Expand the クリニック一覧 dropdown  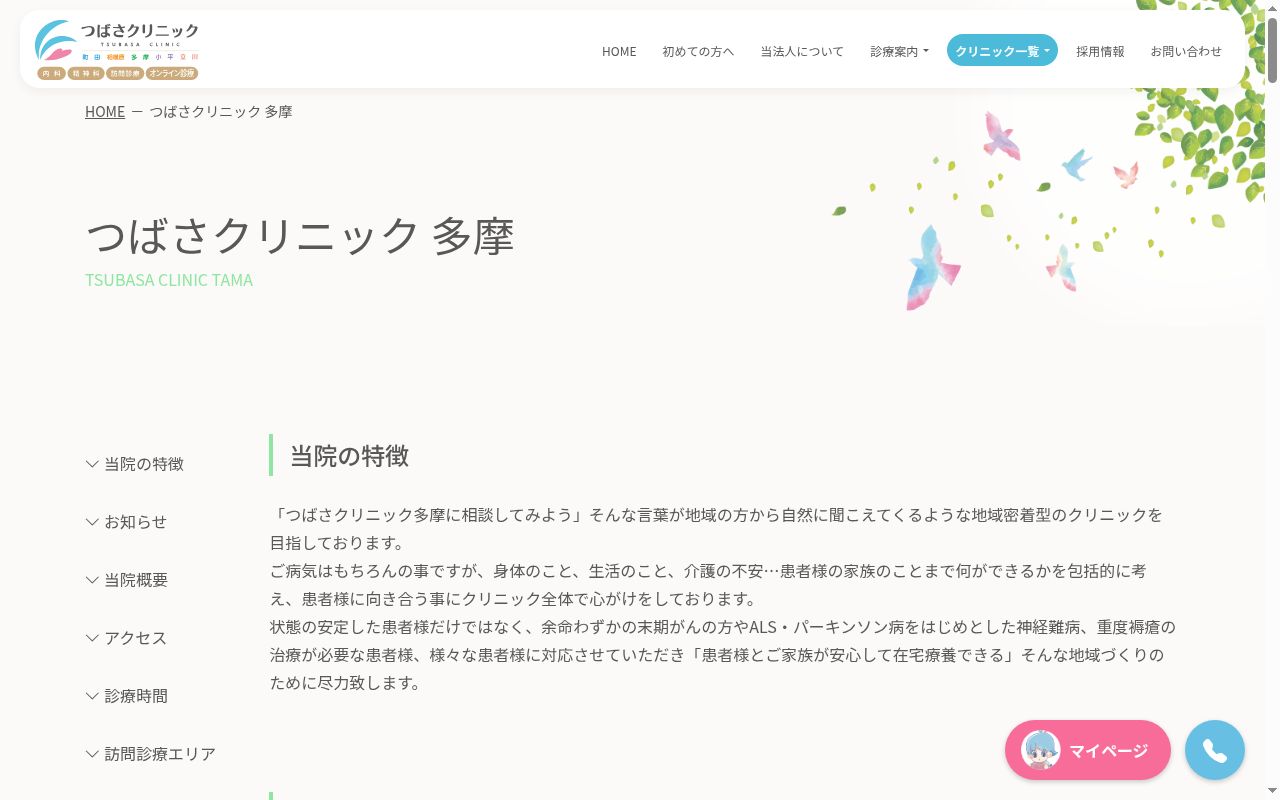(1002, 50)
